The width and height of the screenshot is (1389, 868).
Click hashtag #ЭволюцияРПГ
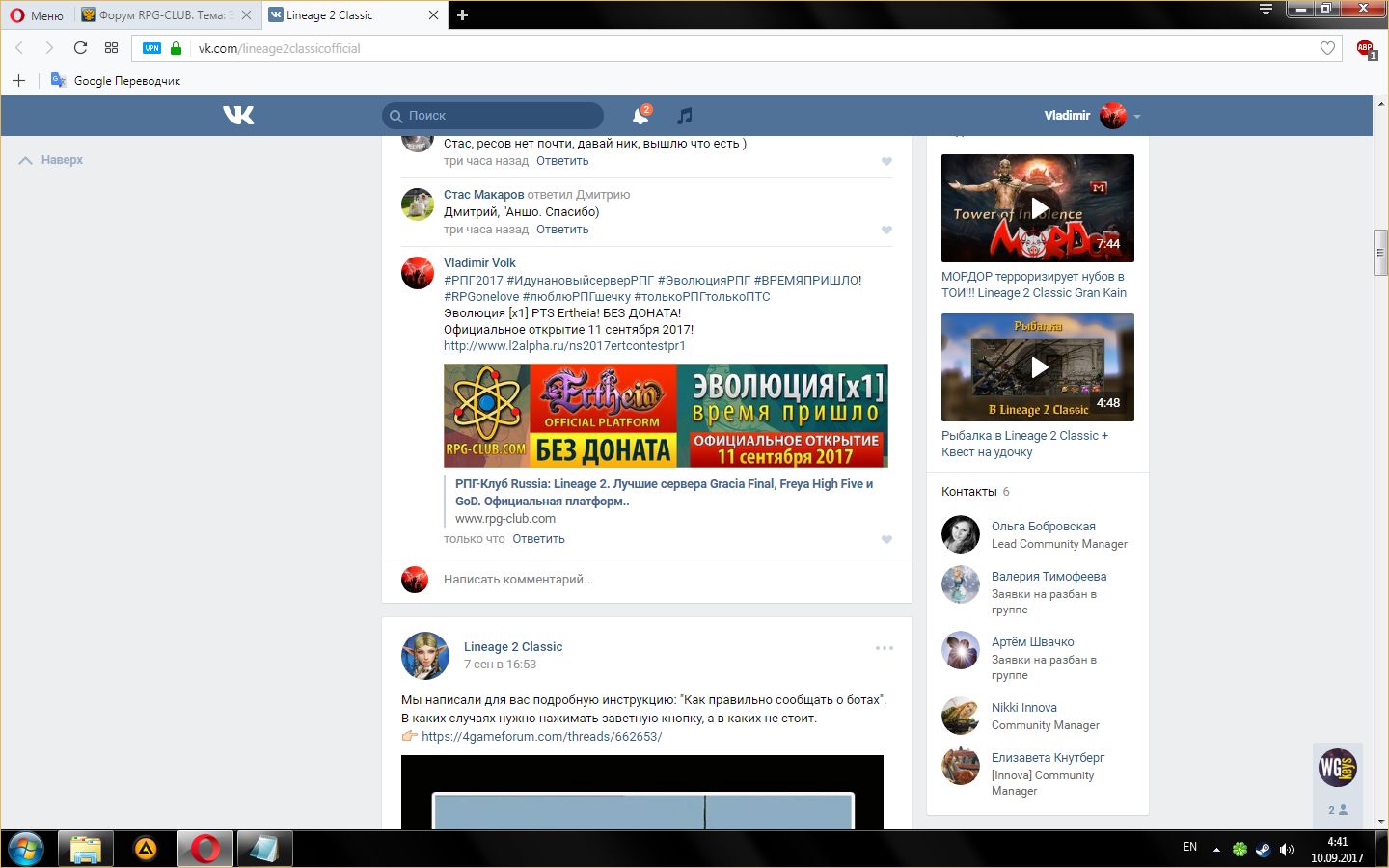[x=704, y=281]
